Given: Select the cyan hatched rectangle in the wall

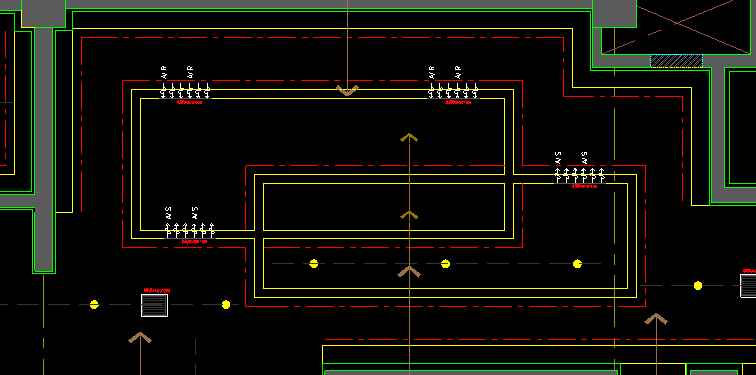Looking at the screenshot, I should [676, 61].
